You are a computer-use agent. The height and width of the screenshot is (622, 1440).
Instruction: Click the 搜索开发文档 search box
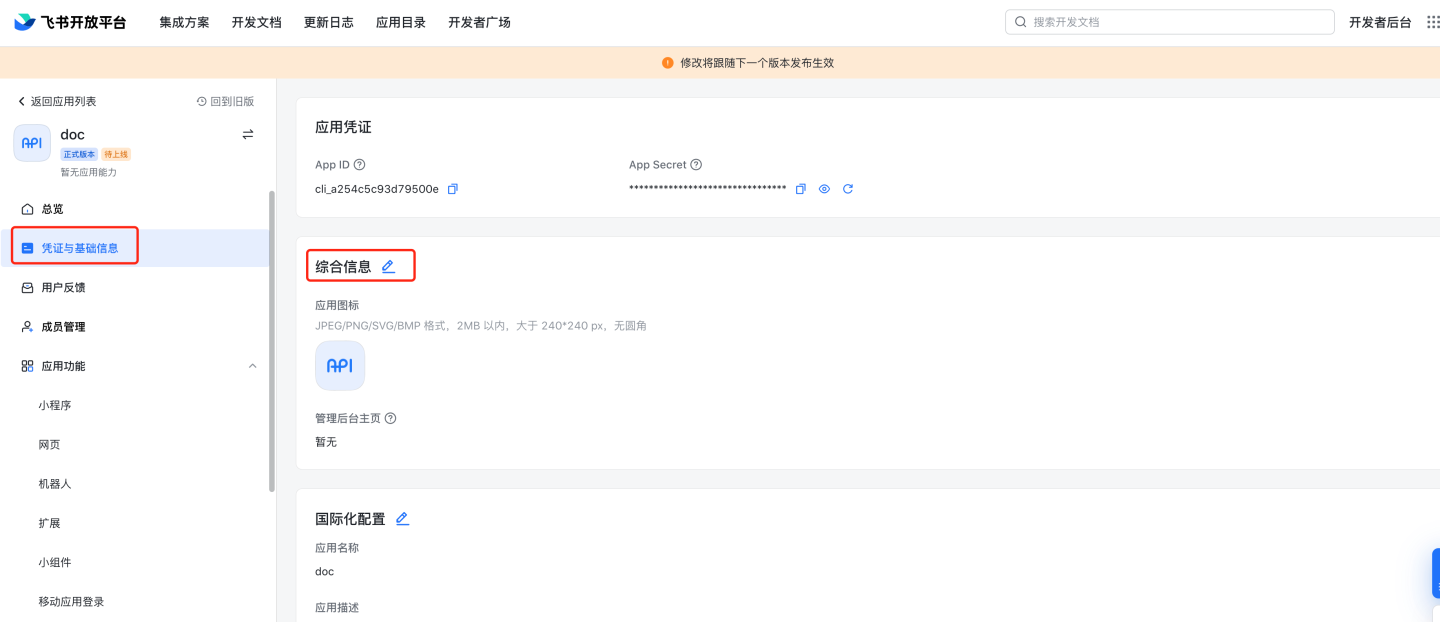1169,22
